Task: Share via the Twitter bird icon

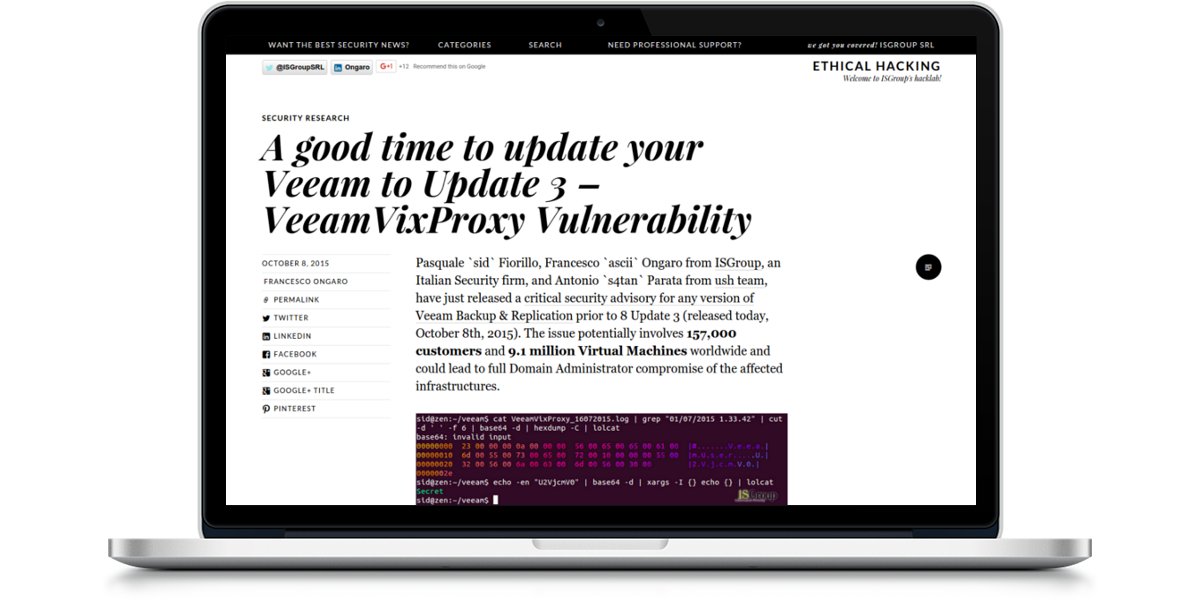Action: pyautogui.click(x=266, y=318)
